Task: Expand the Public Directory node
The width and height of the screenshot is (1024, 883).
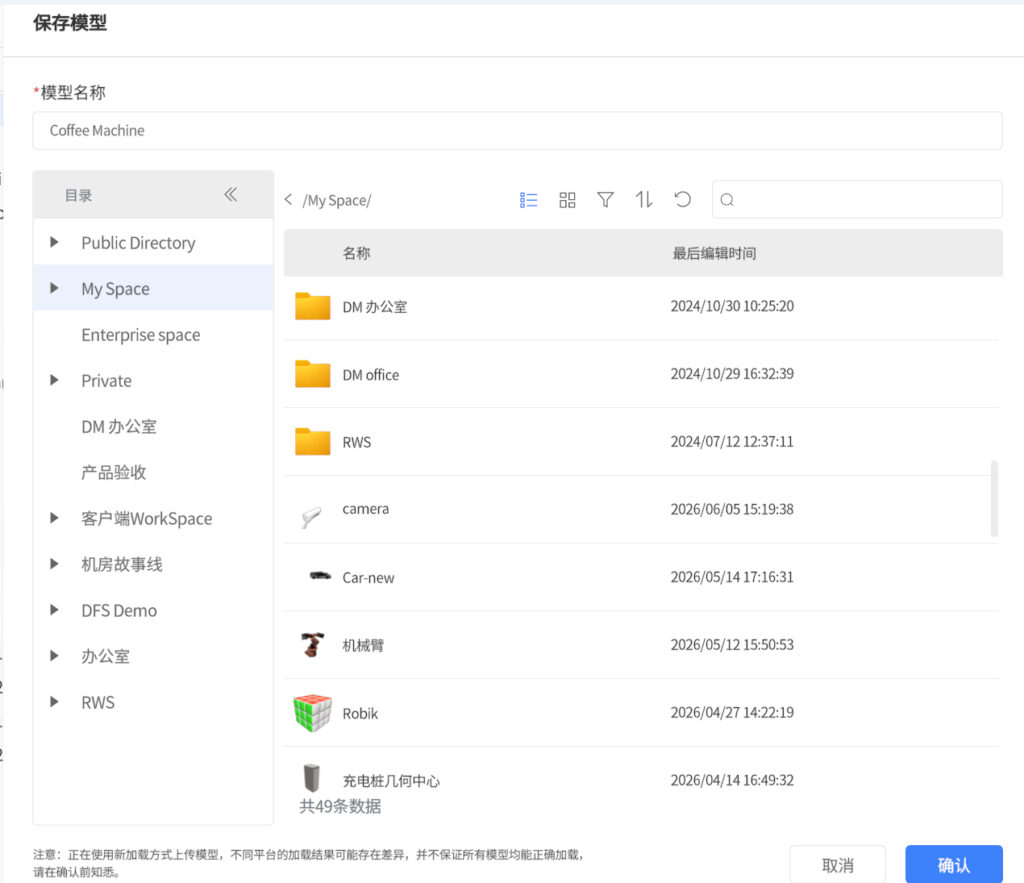Action: 54,242
